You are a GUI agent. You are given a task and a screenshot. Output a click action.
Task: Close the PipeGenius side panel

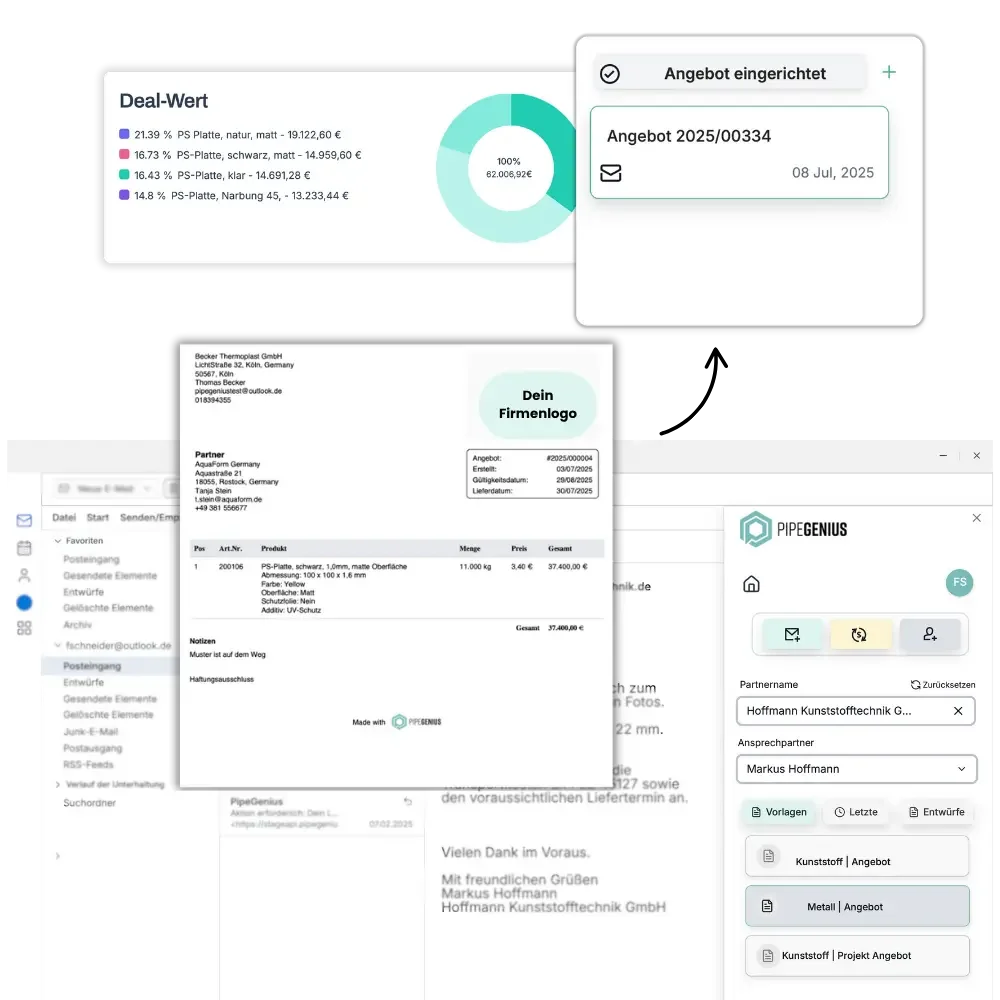pyautogui.click(x=976, y=518)
